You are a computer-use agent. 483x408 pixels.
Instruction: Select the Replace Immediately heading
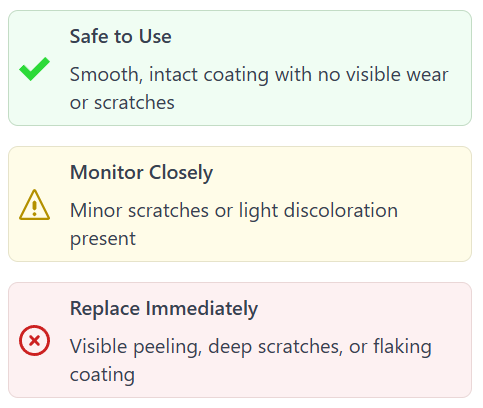164,309
